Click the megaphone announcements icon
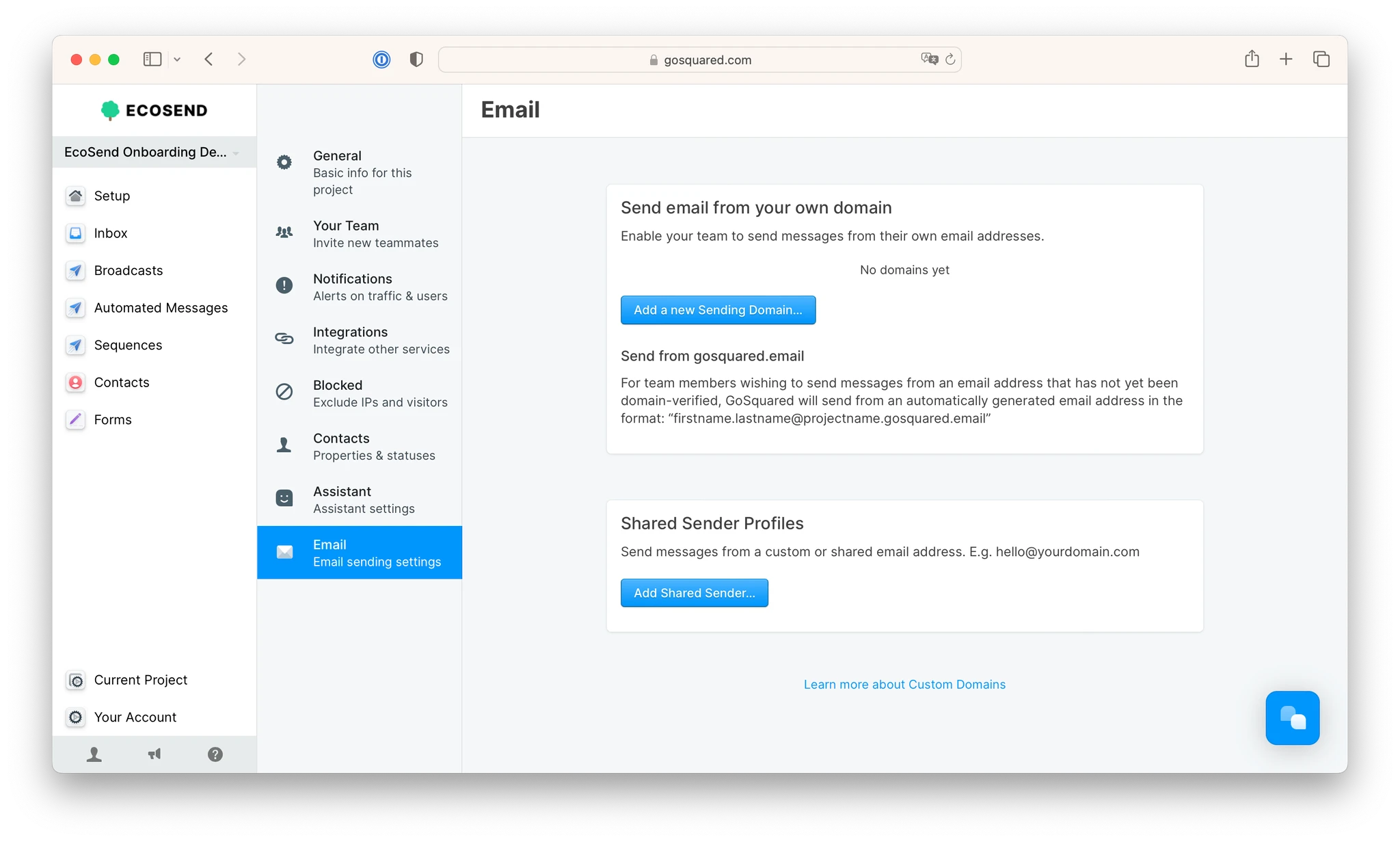1400x842 pixels. tap(154, 754)
